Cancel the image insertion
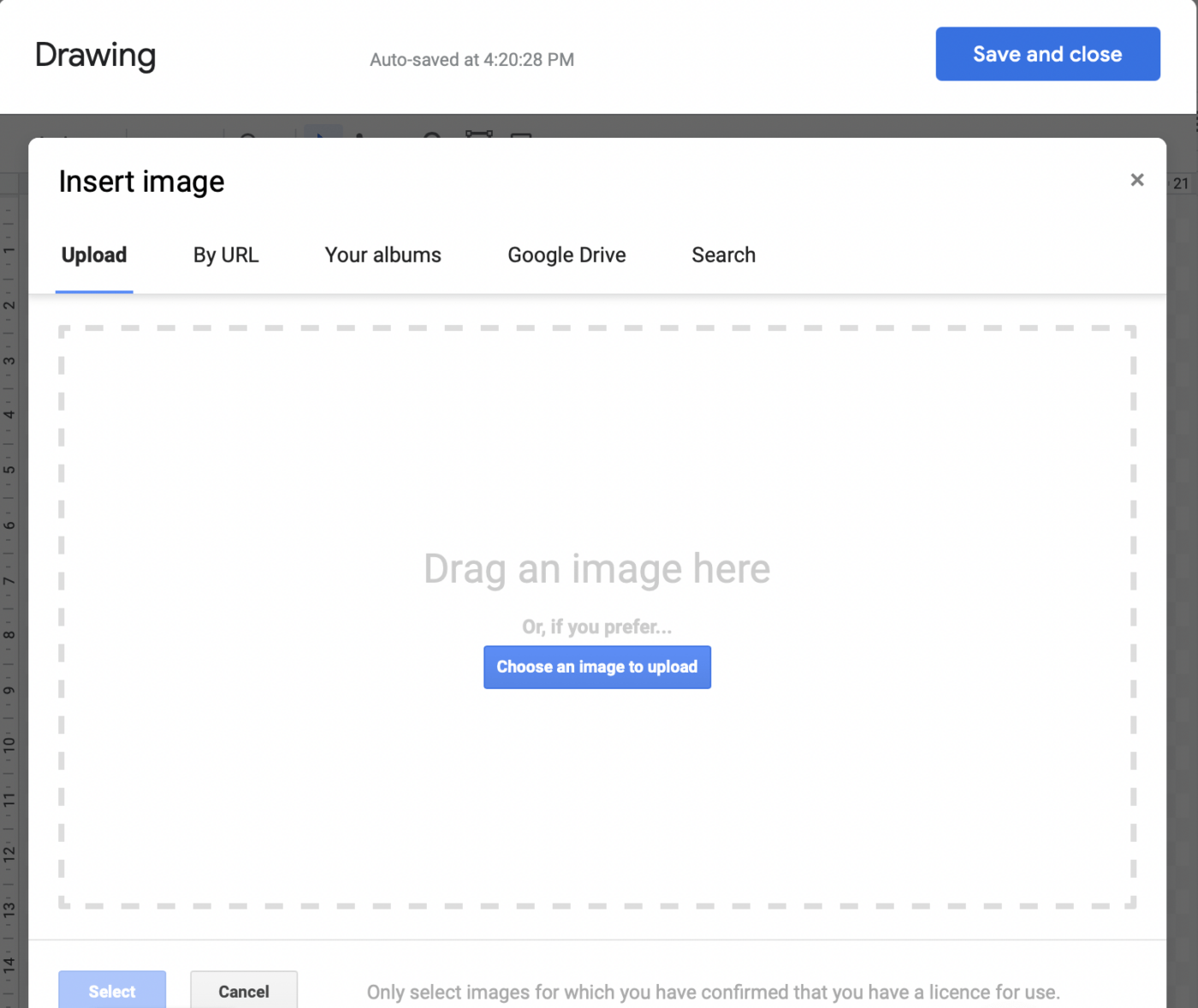The height and width of the screenshot is (1008, 1198). (x=244, y=991)
